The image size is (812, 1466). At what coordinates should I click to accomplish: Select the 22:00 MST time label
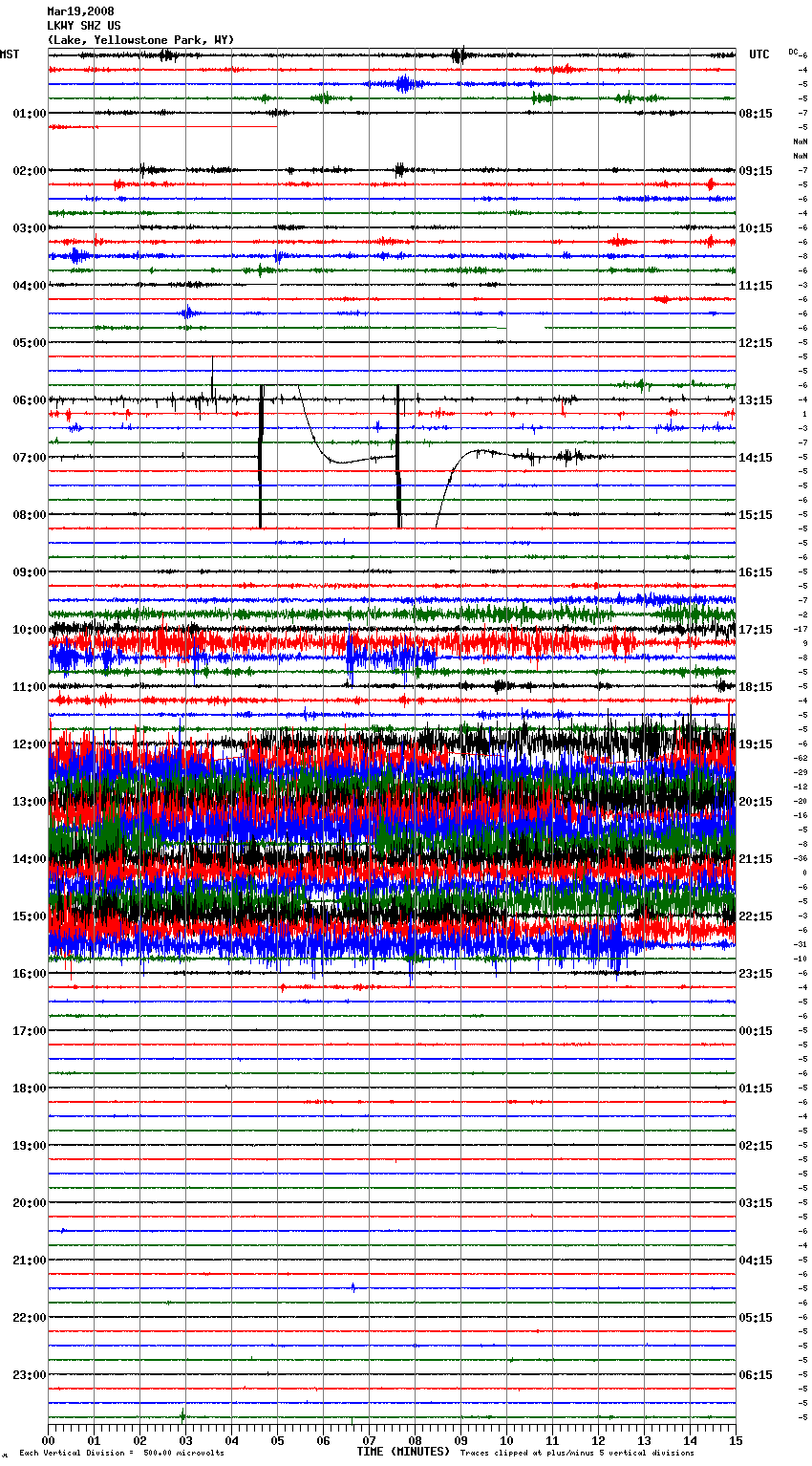click(29, 1318)
